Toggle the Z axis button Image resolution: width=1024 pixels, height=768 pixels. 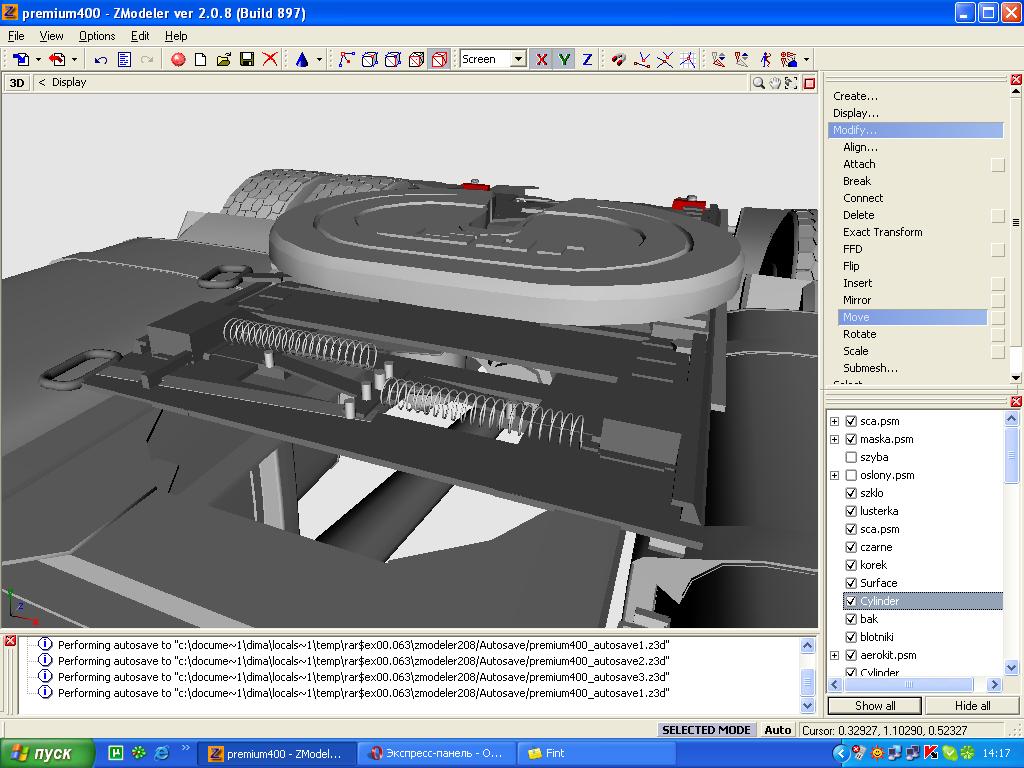point(587,60)
